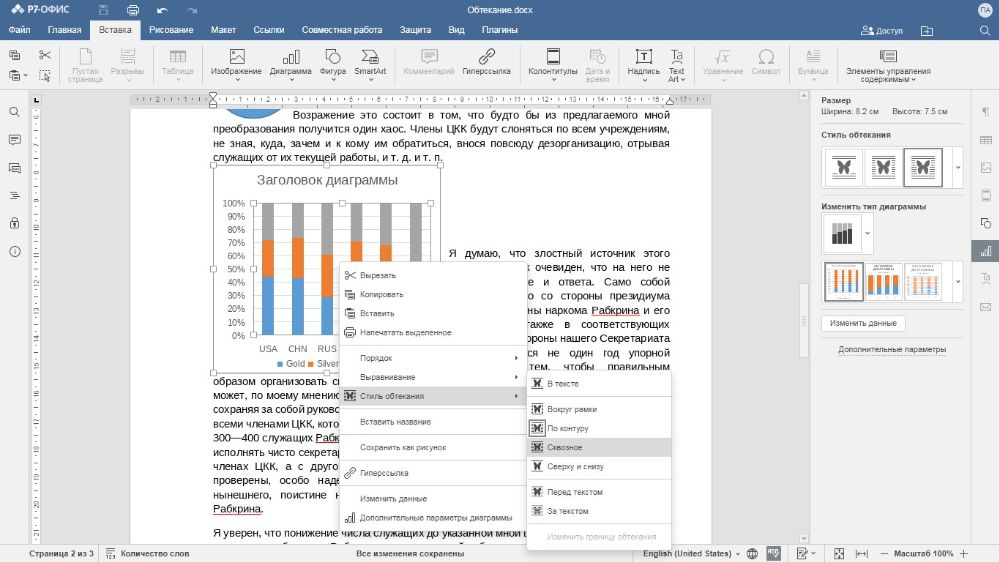
Task: Select the Сквозное wrapping style
Action: tap(564, 447)
